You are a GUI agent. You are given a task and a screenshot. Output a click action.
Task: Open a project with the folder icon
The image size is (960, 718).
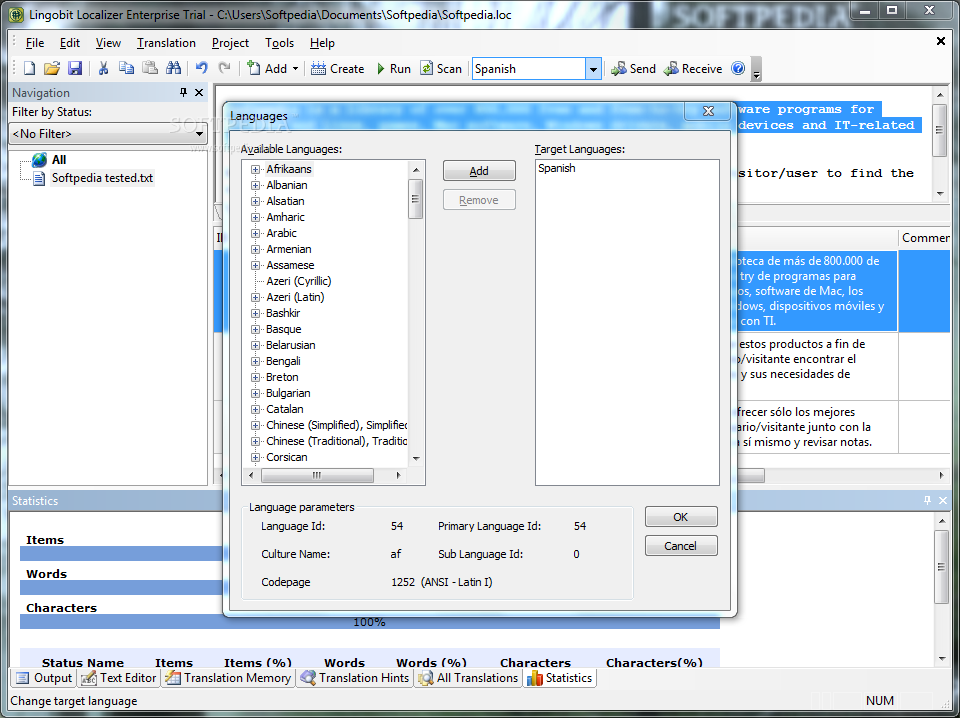click(52, 69)
